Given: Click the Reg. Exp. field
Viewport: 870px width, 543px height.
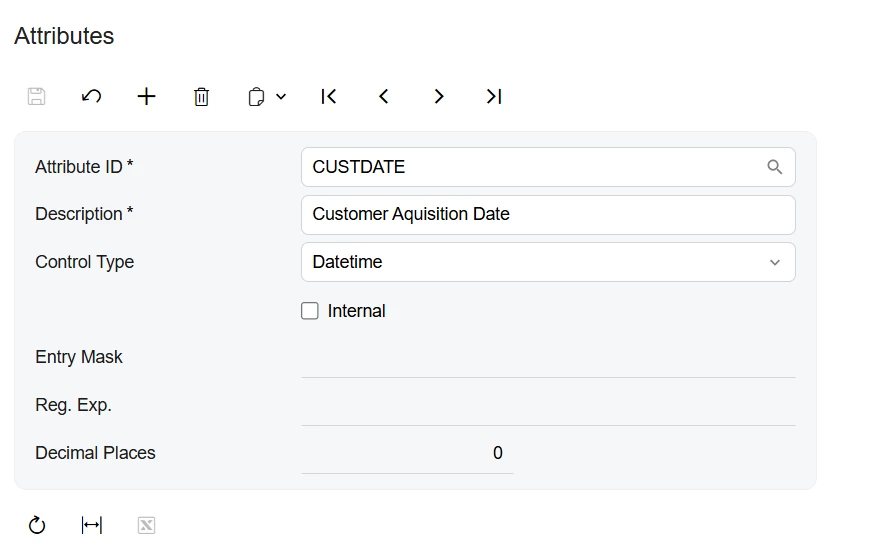Looking at the screenshot, I should point(548,406).
